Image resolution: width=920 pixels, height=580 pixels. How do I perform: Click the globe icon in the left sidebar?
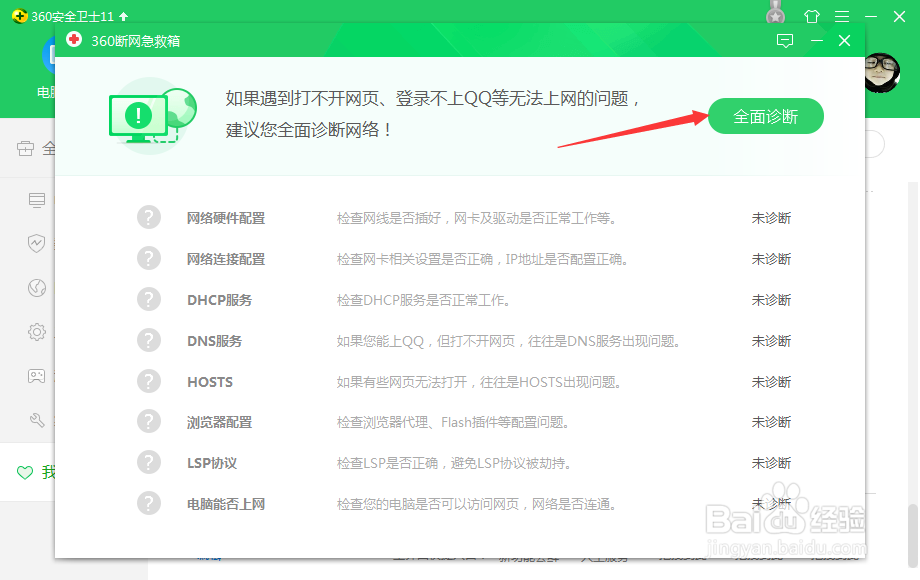(36, 288)
